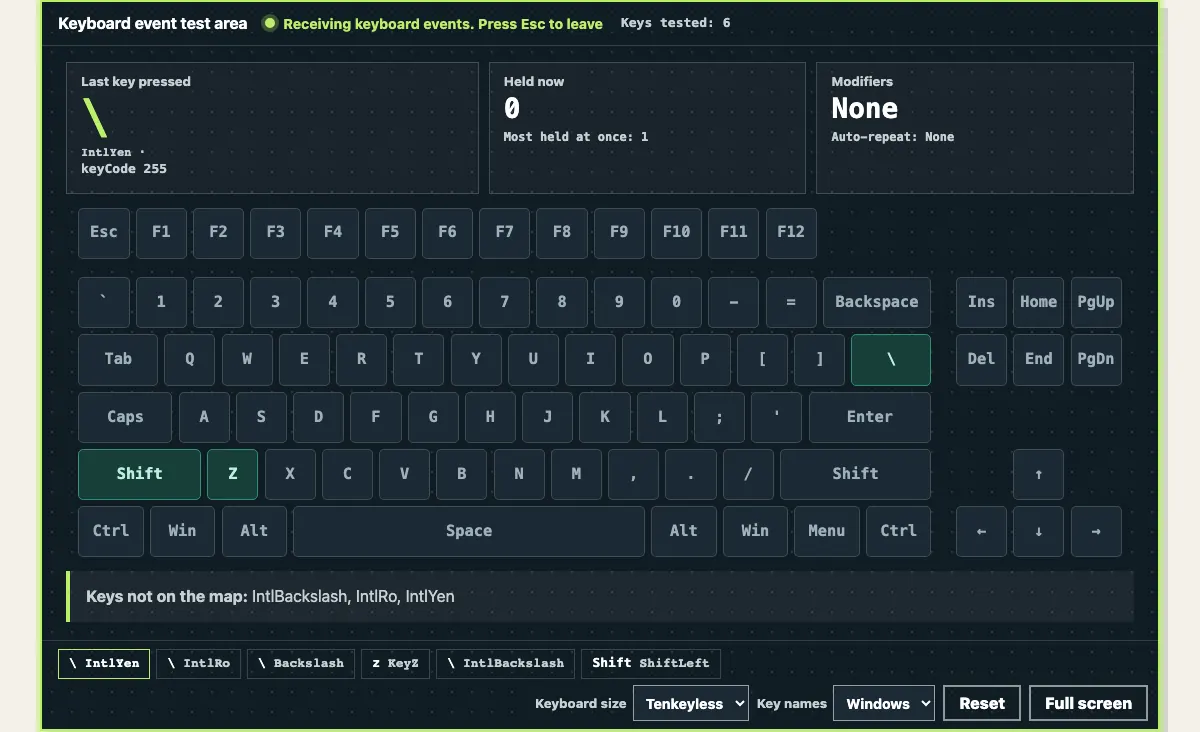1200x732 pixels.
Task: Click the 'Auto-repeat: None' text
Action: pos(893,137)
